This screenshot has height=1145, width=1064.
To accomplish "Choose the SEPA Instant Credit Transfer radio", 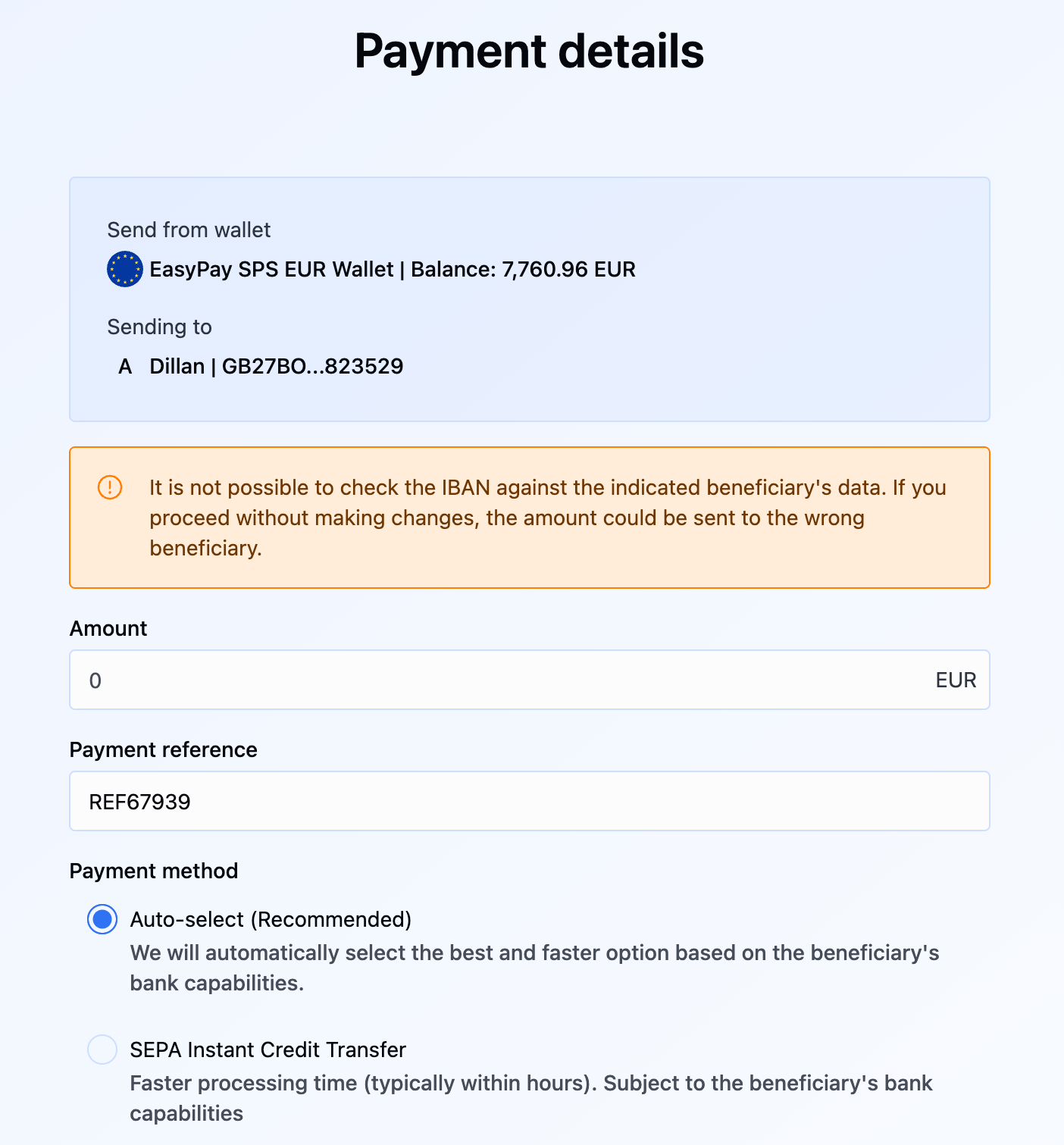I will [x=102, y=1050].
